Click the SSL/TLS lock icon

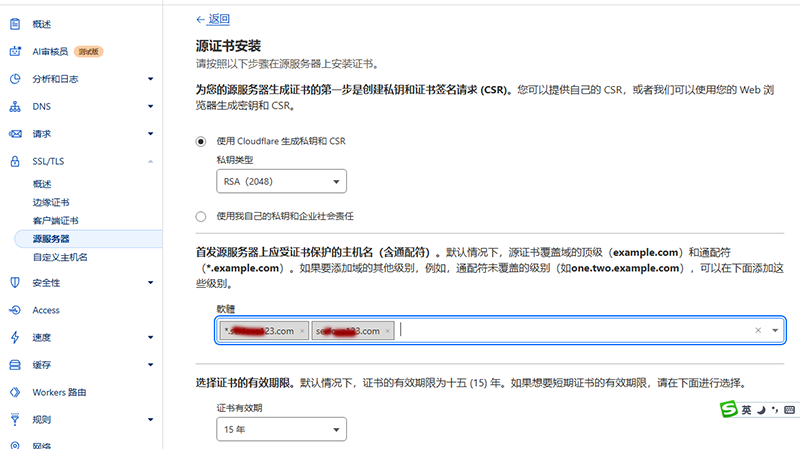coord(15,161)
